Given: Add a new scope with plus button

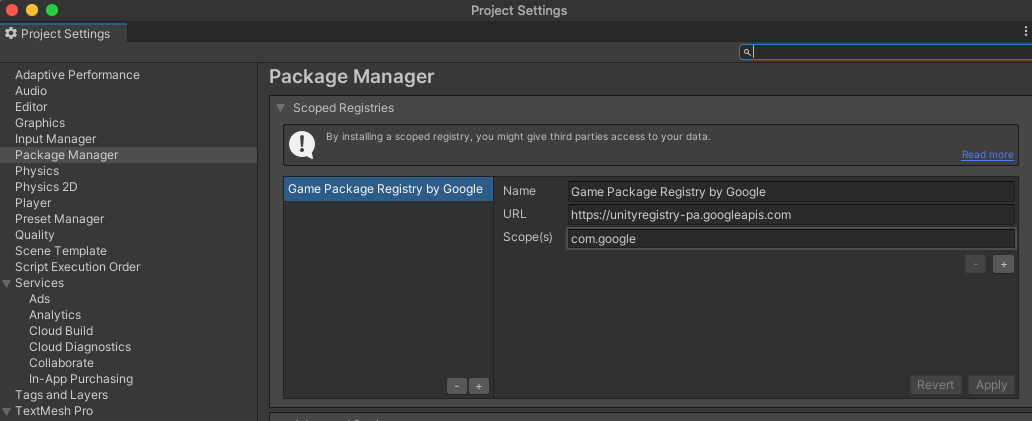Looking at the screenshot, I should pos(1004,264).
